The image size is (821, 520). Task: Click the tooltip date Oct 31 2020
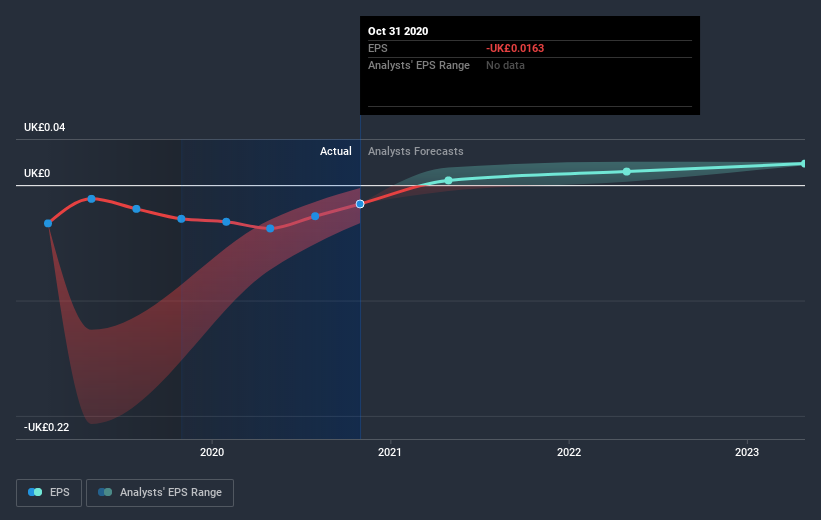[x=398, y=31]
